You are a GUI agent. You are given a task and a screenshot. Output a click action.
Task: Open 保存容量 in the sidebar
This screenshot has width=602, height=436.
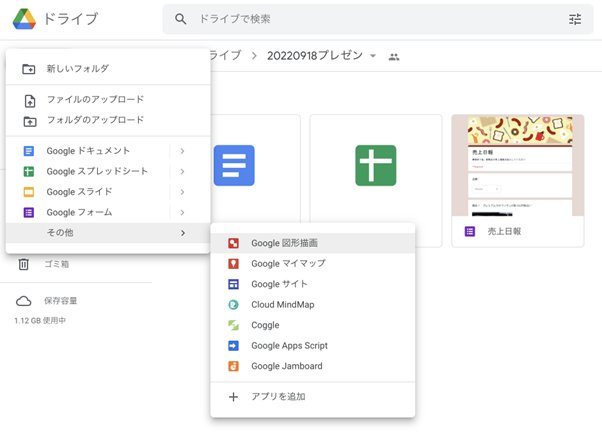(60, 301)
